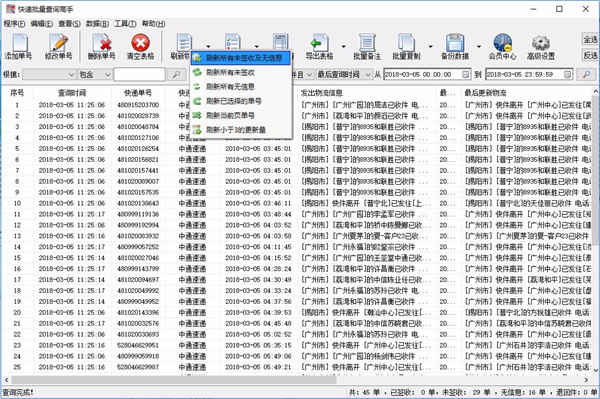The width and height of the screenshot is (600, 399).
Task: Open the 程序 menu in the menu bar
Action: coord(14,24)
